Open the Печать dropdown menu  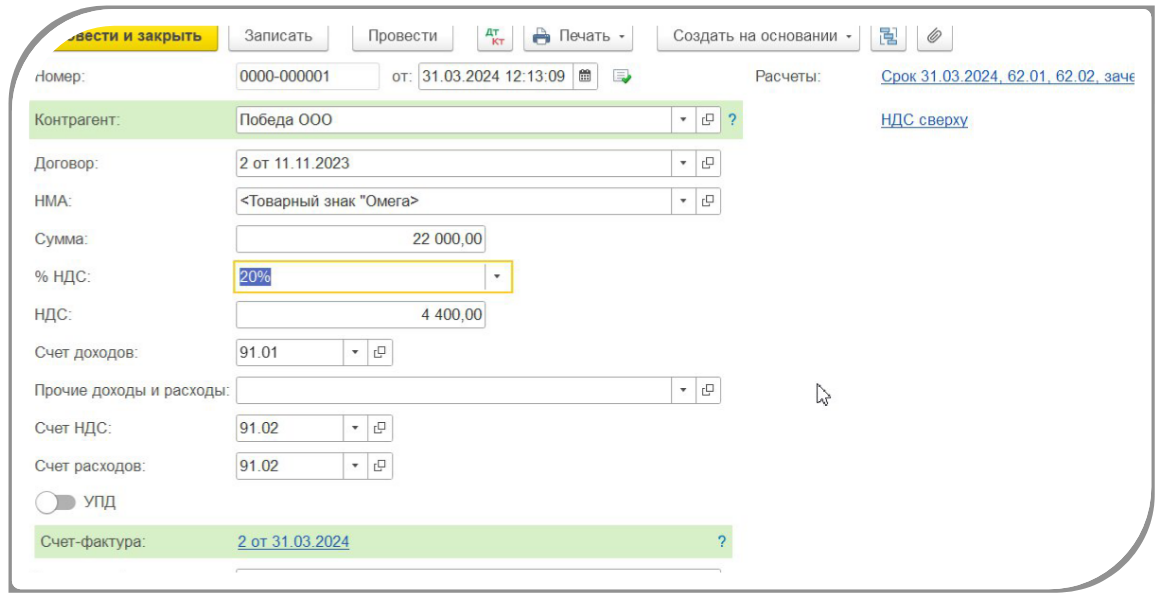pyautogui.click(x=578, y=36)
